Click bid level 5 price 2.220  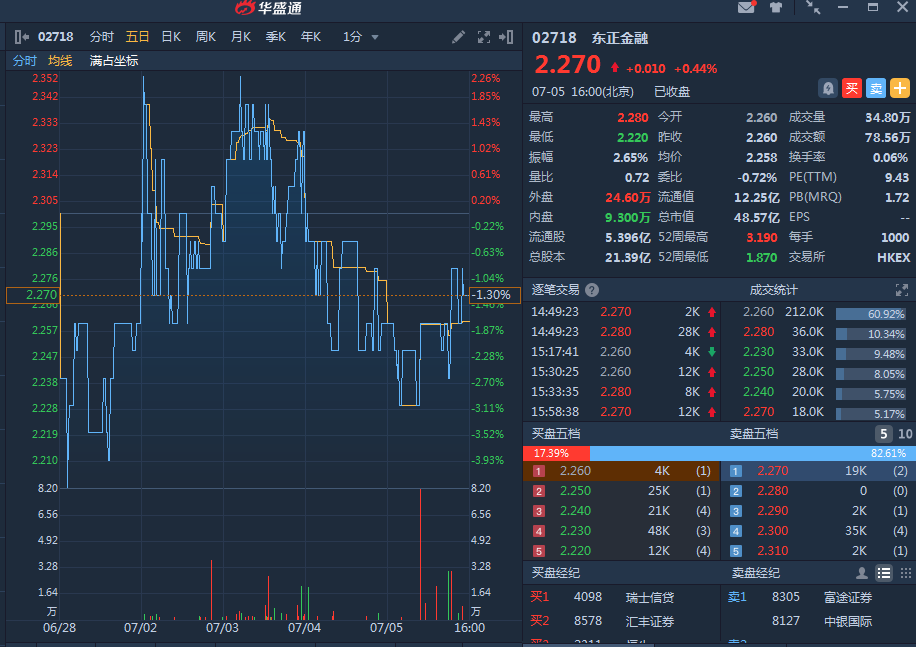[575, 551]
